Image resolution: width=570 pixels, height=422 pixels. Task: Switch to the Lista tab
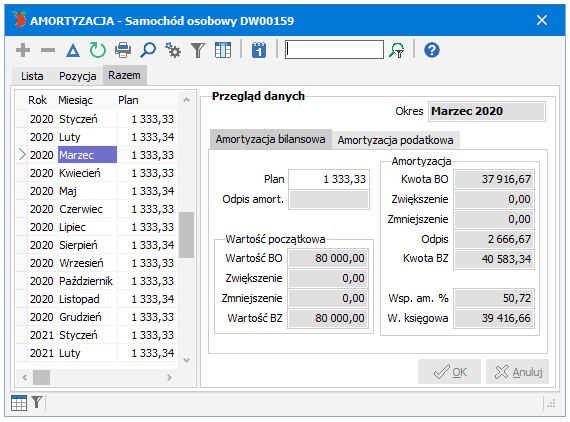pyautogui.click(x=32, y=76)
